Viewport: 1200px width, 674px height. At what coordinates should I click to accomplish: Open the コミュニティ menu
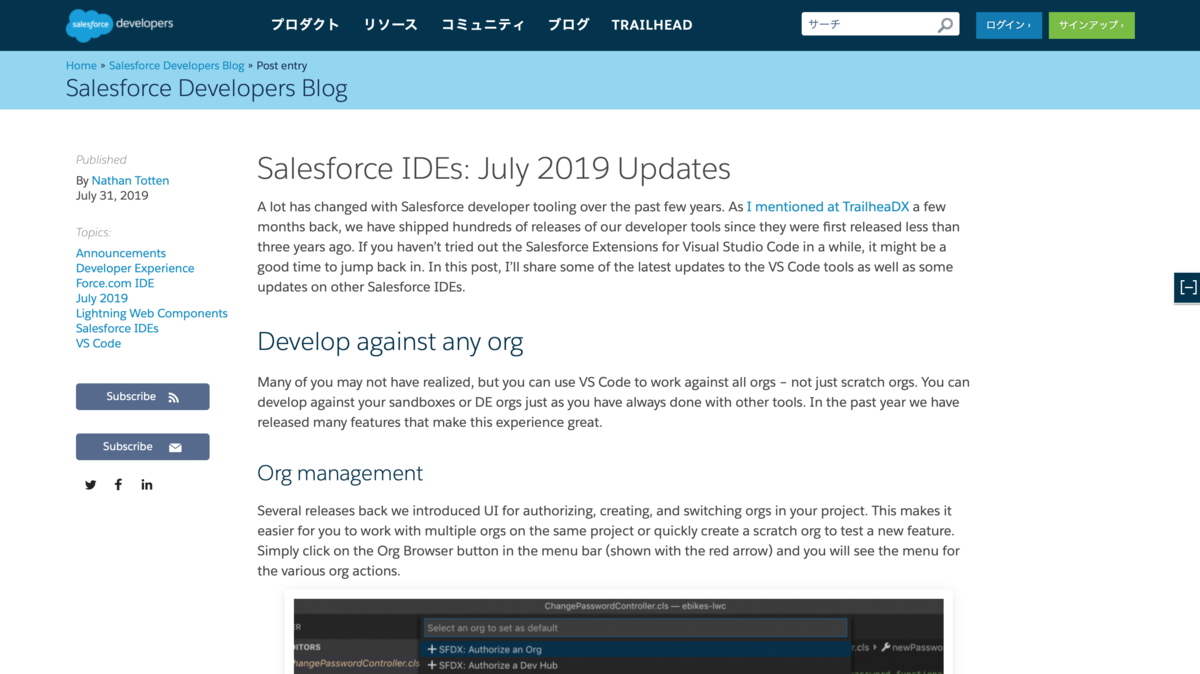point(483,25)
